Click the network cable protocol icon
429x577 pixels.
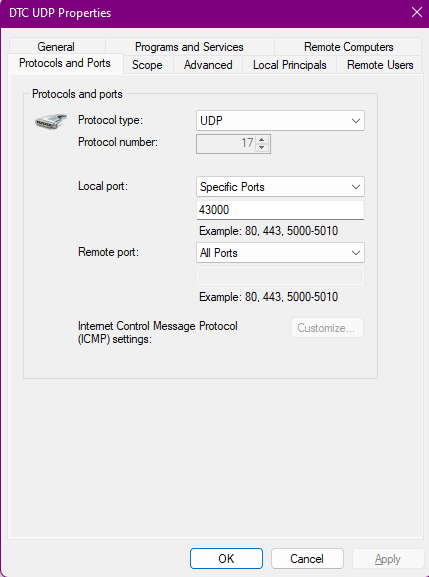(x=51, y=121)
